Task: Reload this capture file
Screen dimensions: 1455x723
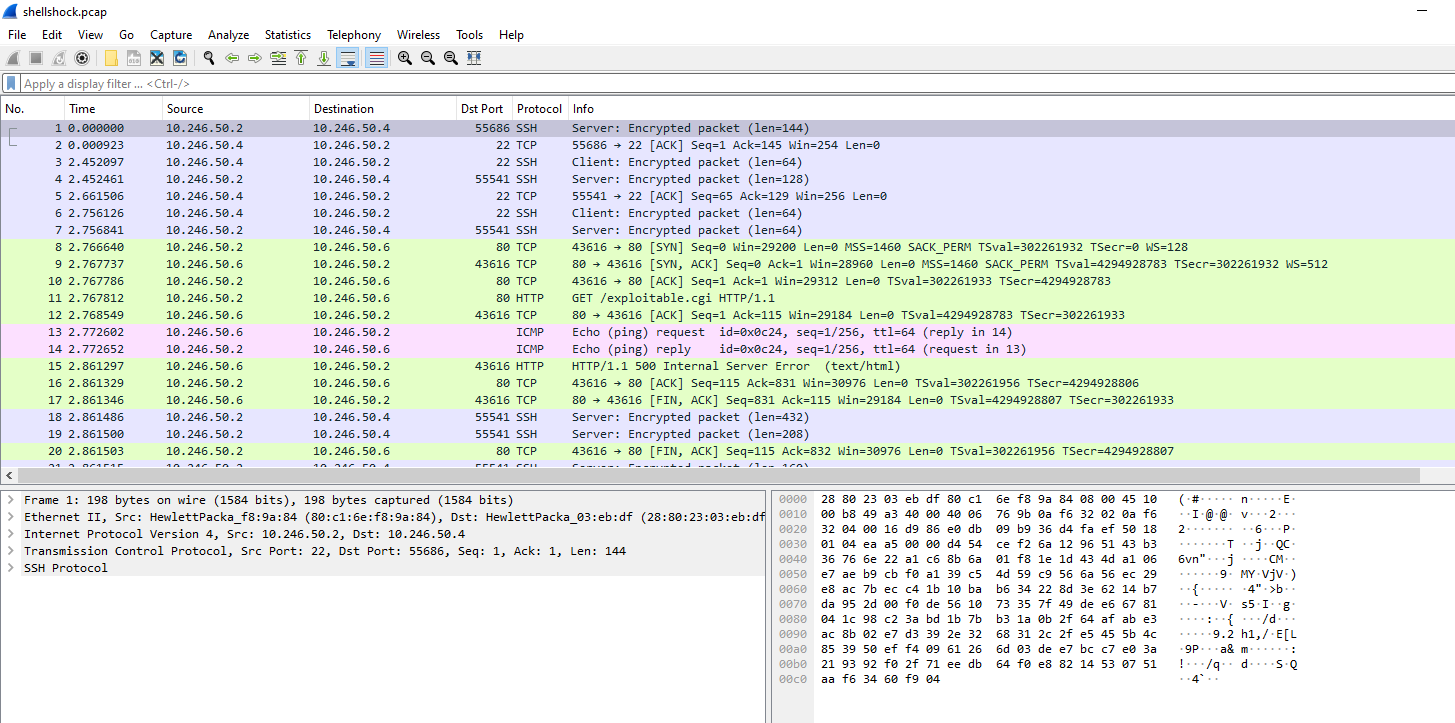Action: tap(180, 58)
